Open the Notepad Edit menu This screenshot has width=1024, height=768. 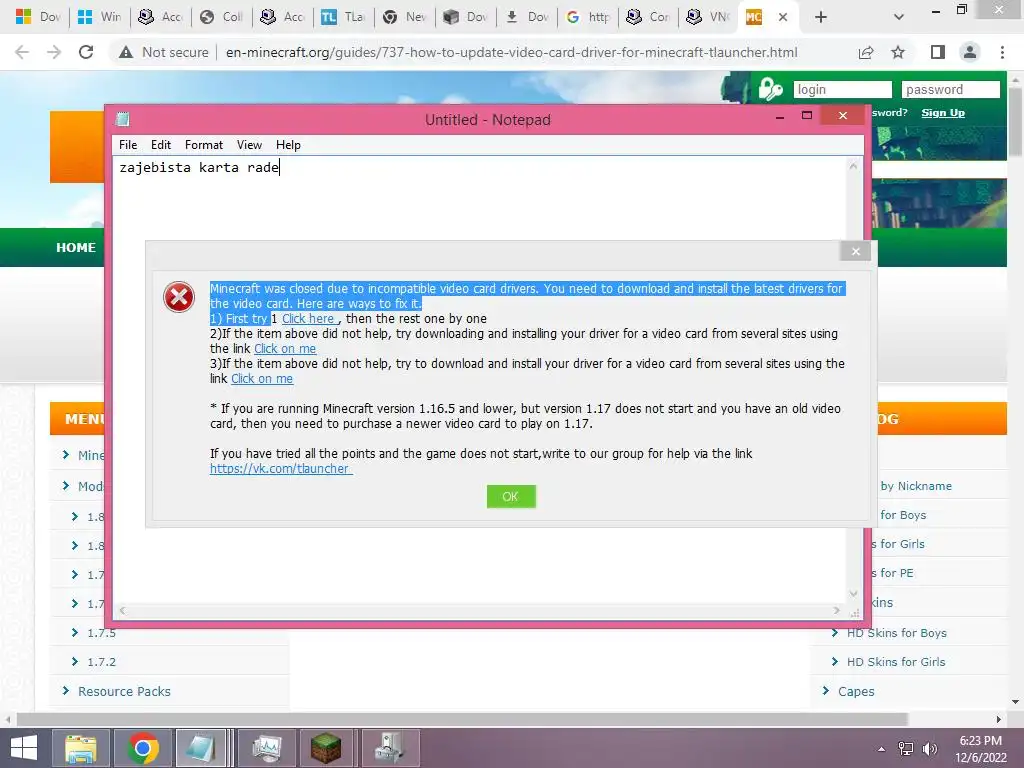(x=161, y=145)
